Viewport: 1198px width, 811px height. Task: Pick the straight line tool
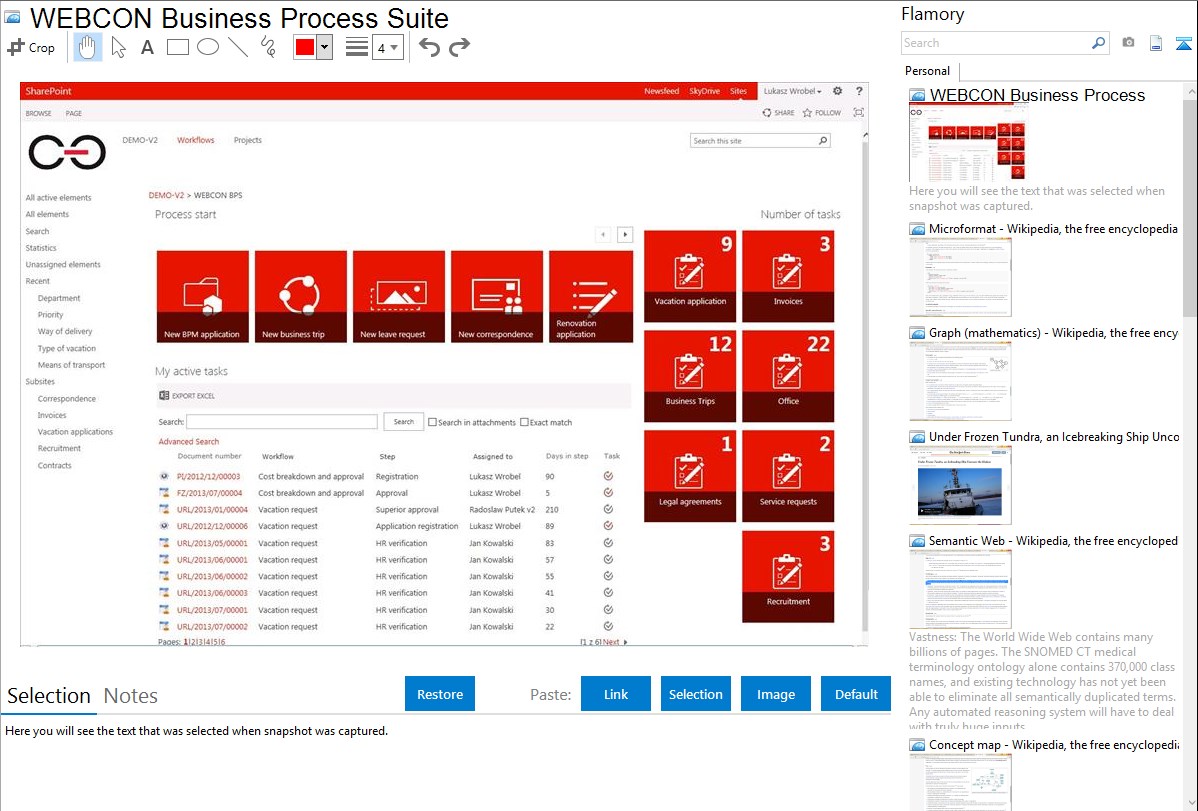click(x=238, y=47)
